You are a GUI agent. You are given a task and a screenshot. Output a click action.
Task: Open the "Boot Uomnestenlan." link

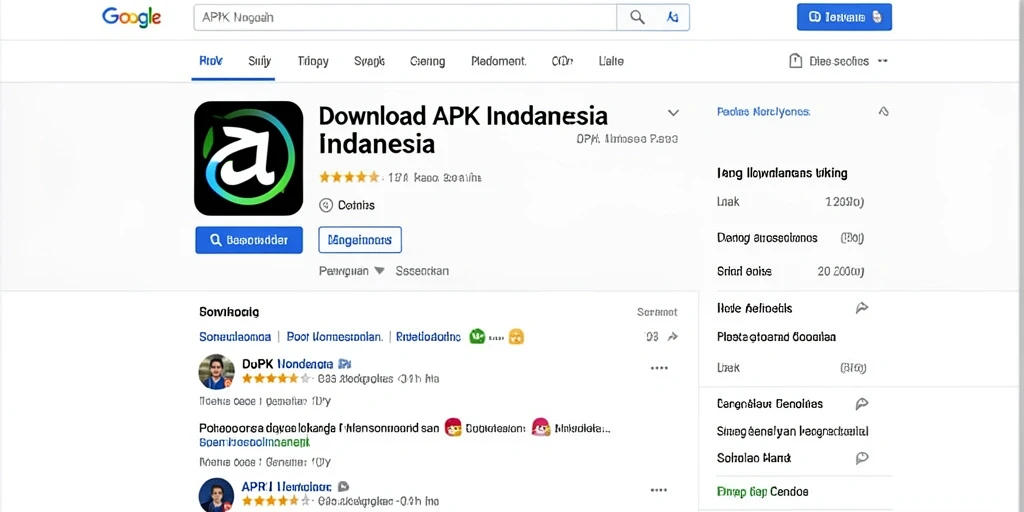click(x=334, y=337)
